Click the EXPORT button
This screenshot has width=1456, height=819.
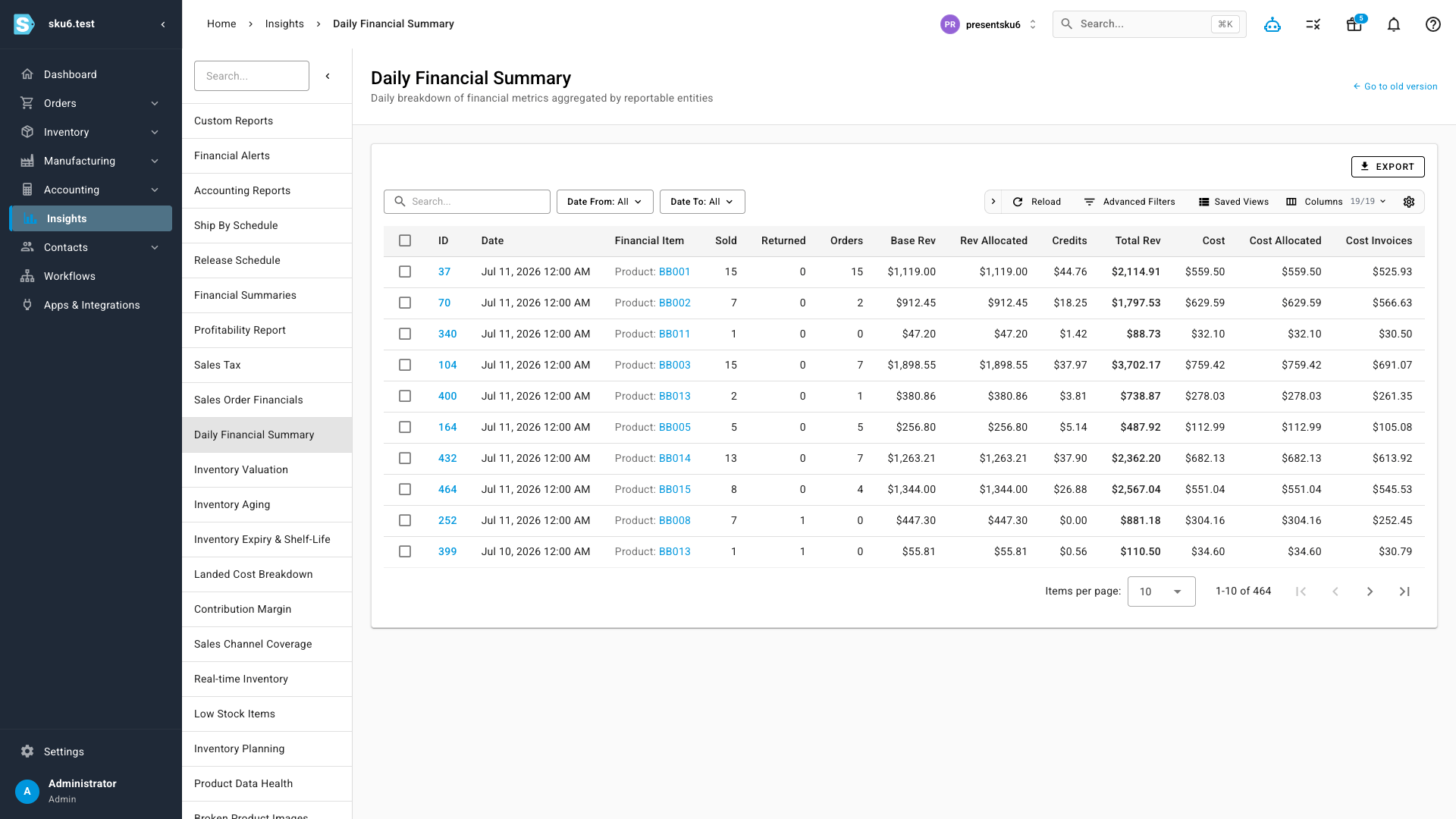(x=1387, y=167)
